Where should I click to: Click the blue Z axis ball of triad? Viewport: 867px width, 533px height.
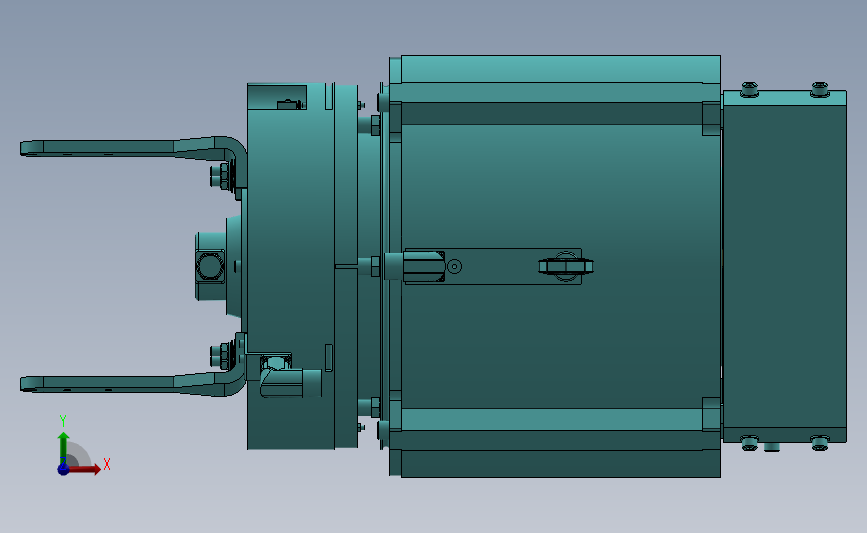click(63, 469)
